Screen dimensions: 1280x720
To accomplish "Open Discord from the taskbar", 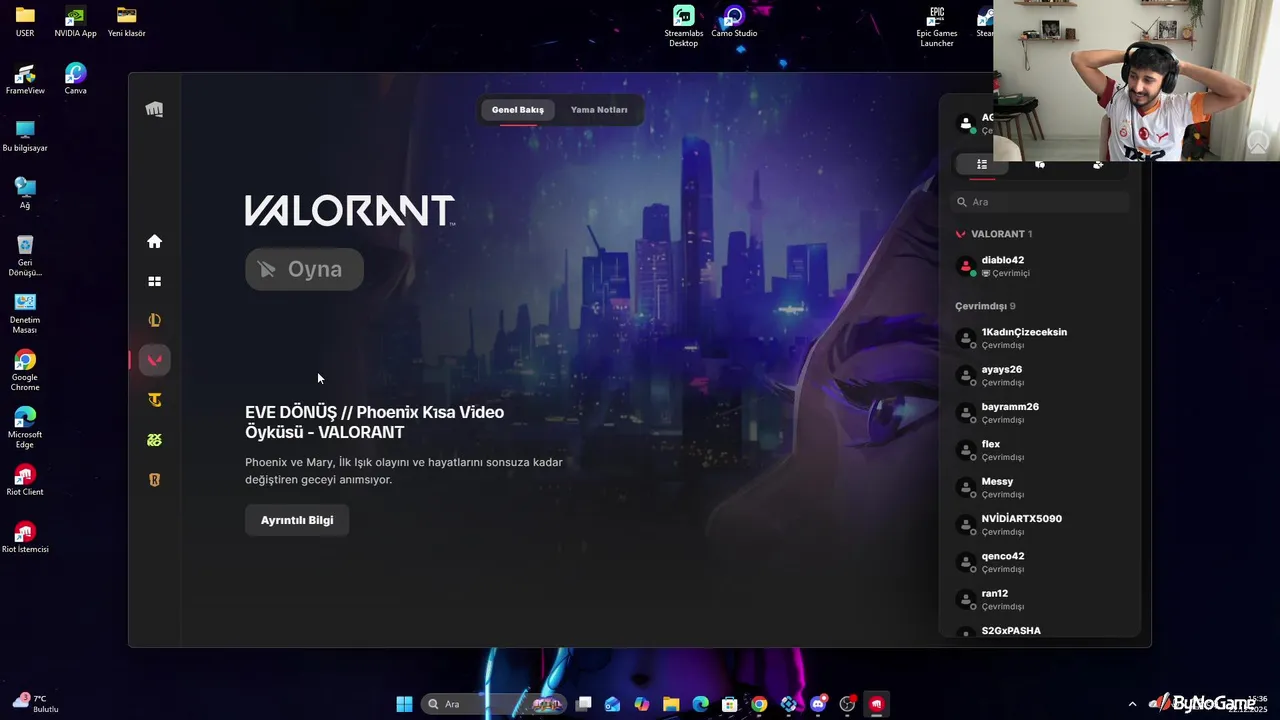I will [x=818, y=704].
